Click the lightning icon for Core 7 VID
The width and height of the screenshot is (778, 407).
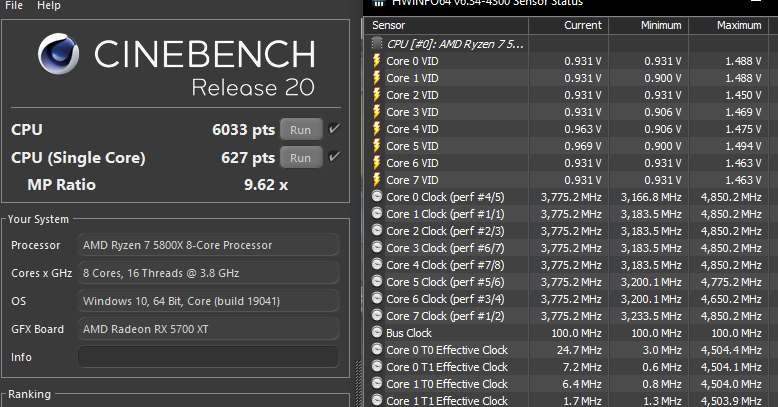(377, 180)
